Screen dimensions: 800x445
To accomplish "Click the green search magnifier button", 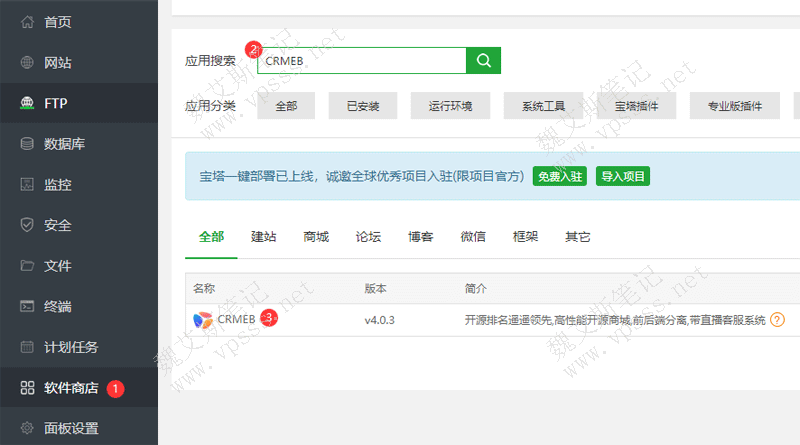I will (484, 60).
